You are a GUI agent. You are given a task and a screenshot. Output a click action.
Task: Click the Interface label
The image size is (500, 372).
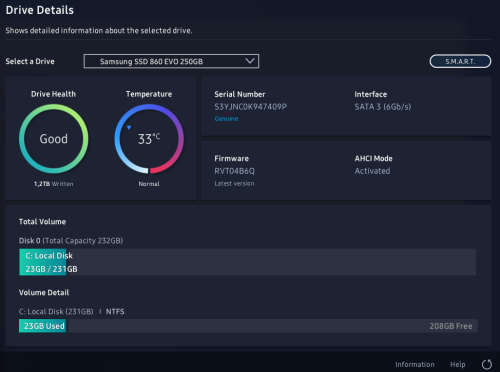click(371, 94)
